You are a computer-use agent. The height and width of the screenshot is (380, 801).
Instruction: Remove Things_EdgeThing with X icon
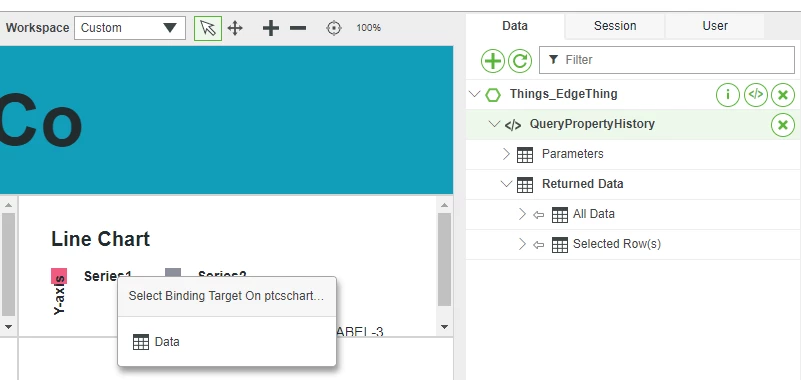click(783, 95)
